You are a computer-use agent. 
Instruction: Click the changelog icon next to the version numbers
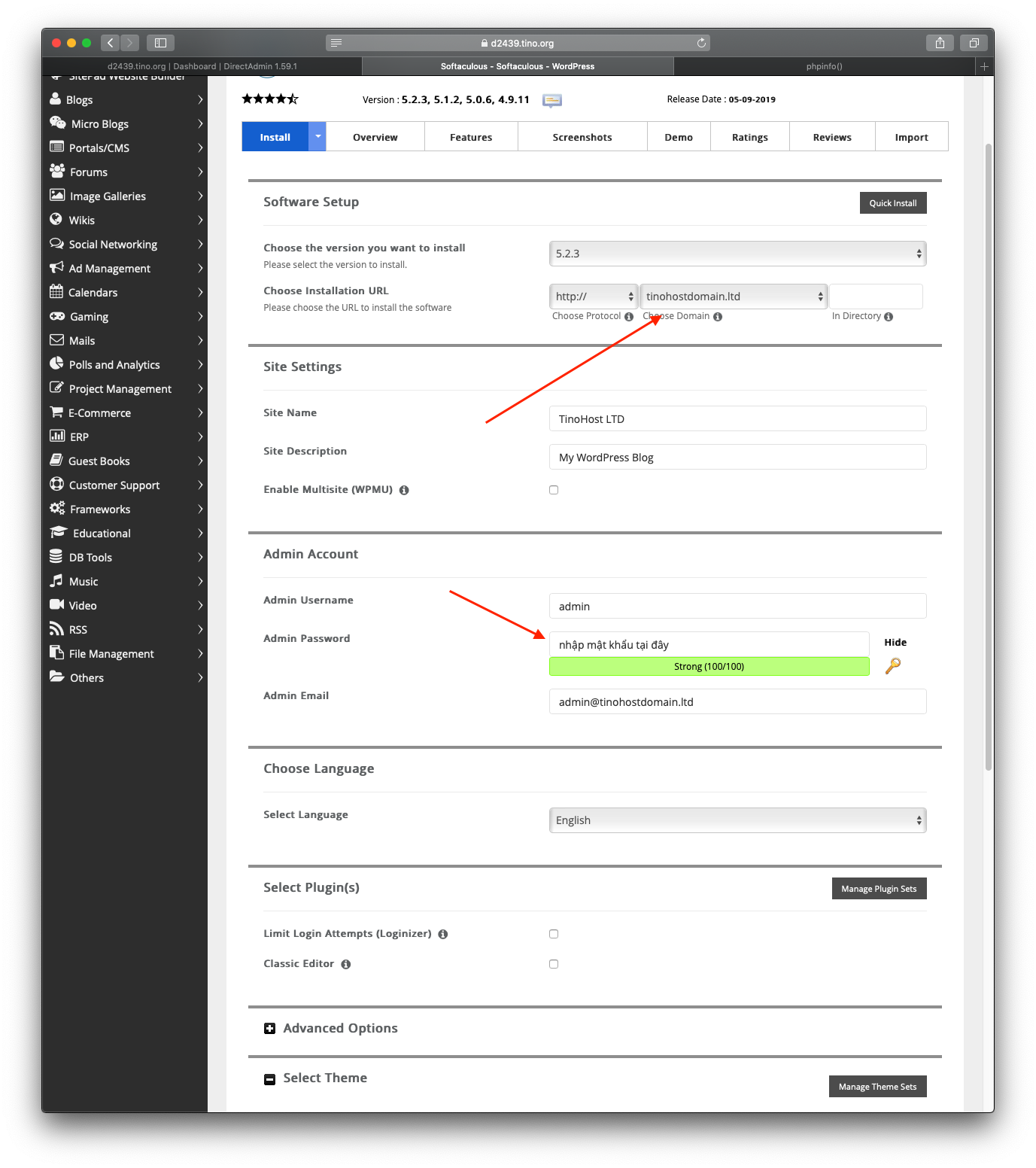point(552,100)
